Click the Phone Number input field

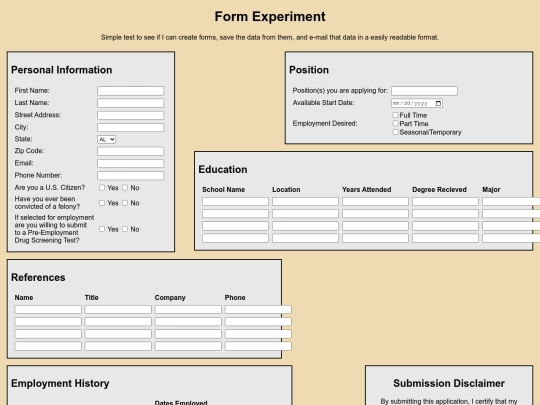pyautogui.click(x=131, y=176)
